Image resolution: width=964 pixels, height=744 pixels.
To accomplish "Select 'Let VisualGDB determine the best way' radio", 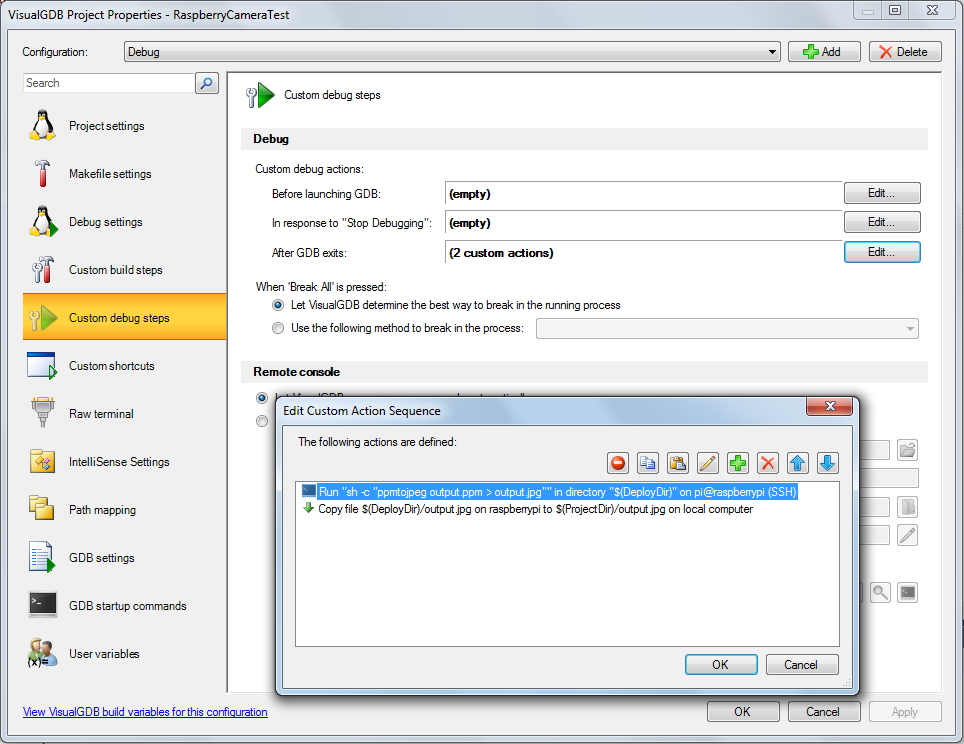I will [x=278, y=305].
